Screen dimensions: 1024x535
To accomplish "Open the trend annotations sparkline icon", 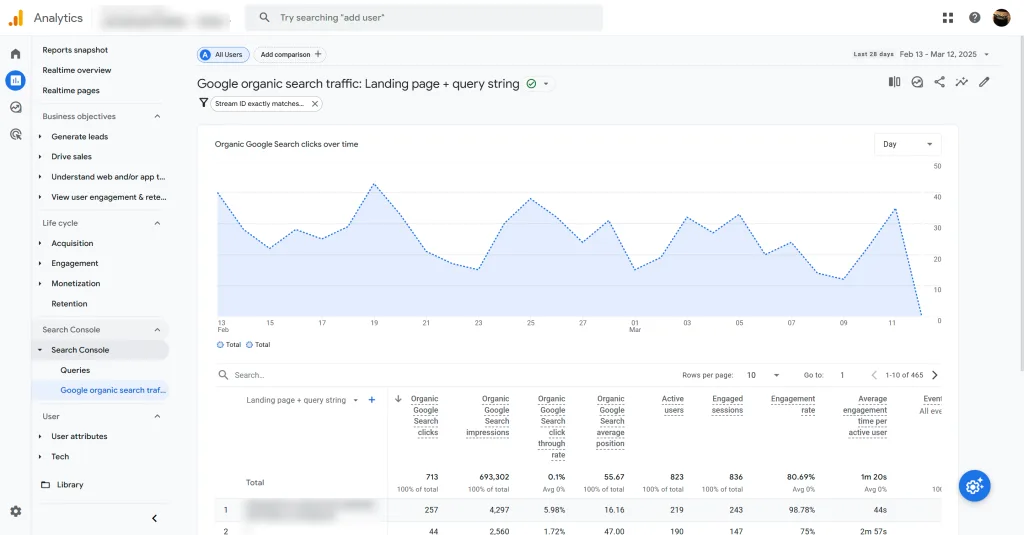I will click(x=961, y=82).
